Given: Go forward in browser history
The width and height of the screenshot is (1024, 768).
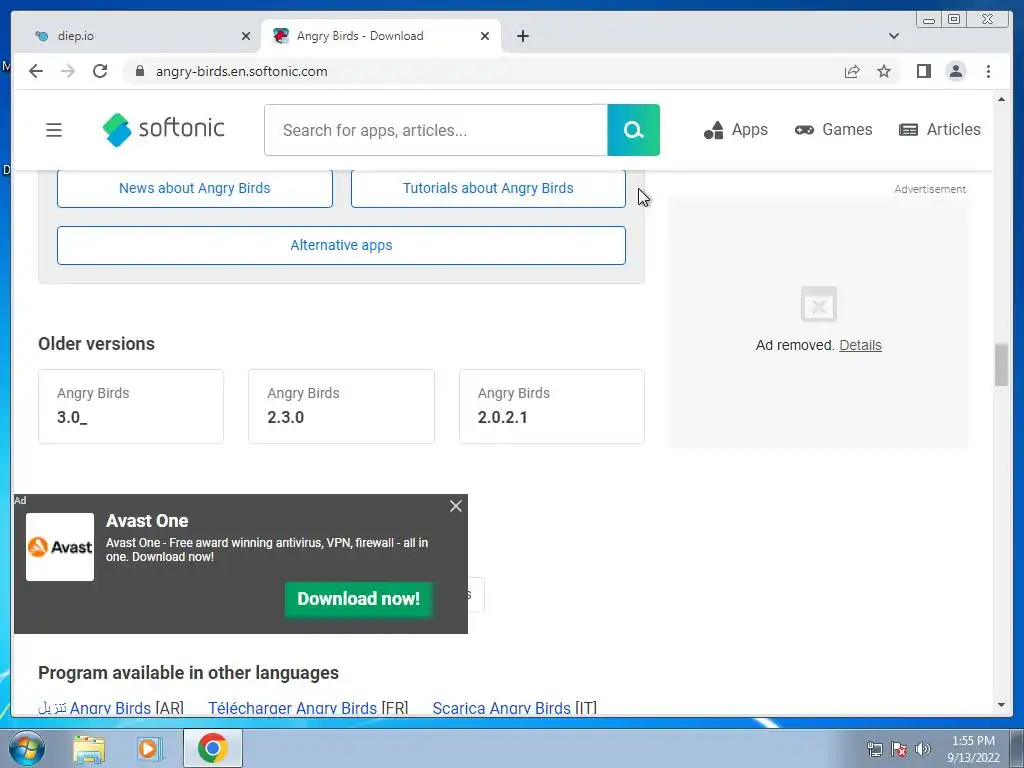Looking at the screenshot, I should pyautogui.click(x=68, y=71).
